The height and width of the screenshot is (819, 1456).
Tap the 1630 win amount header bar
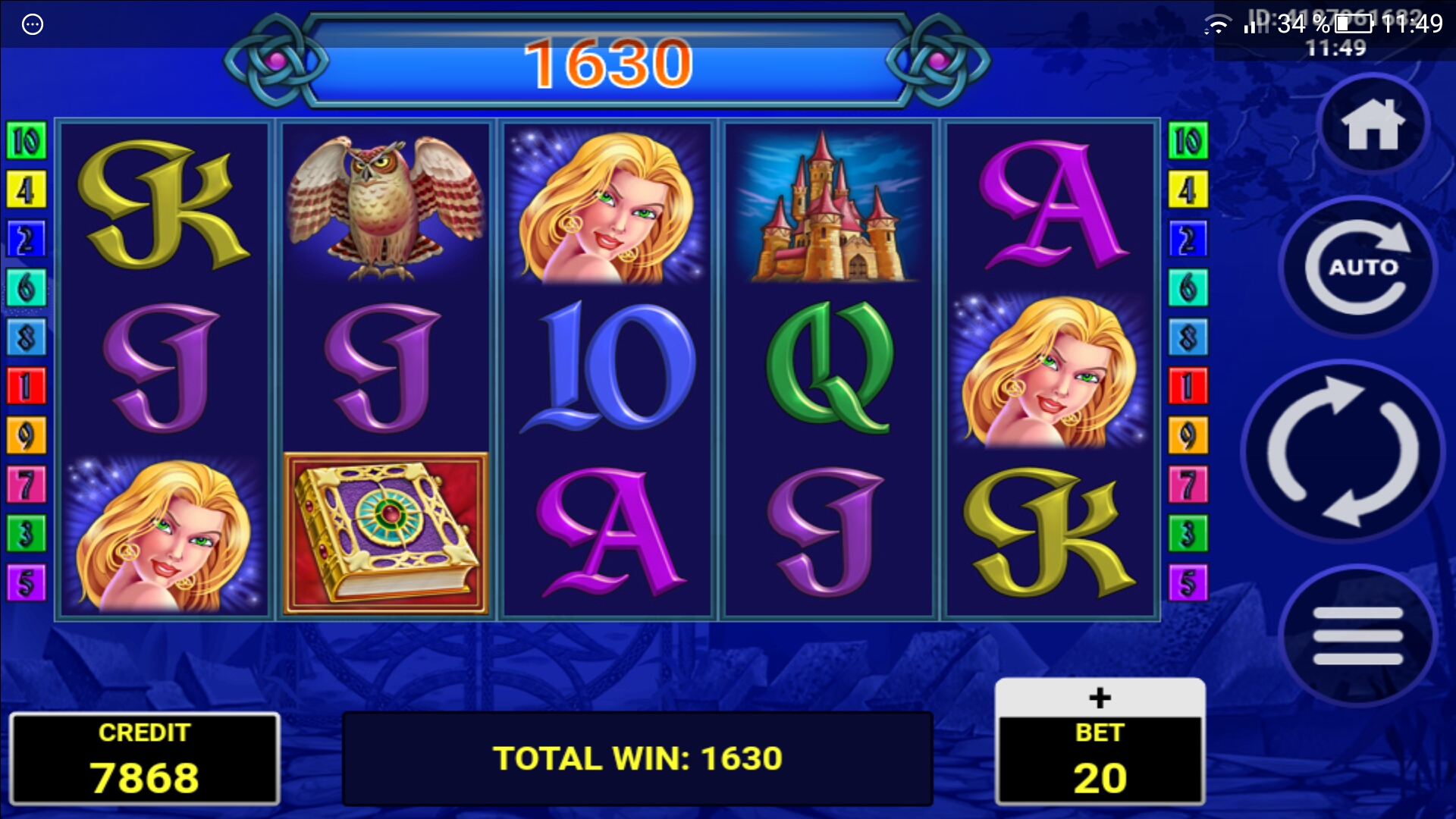point(607,64)
